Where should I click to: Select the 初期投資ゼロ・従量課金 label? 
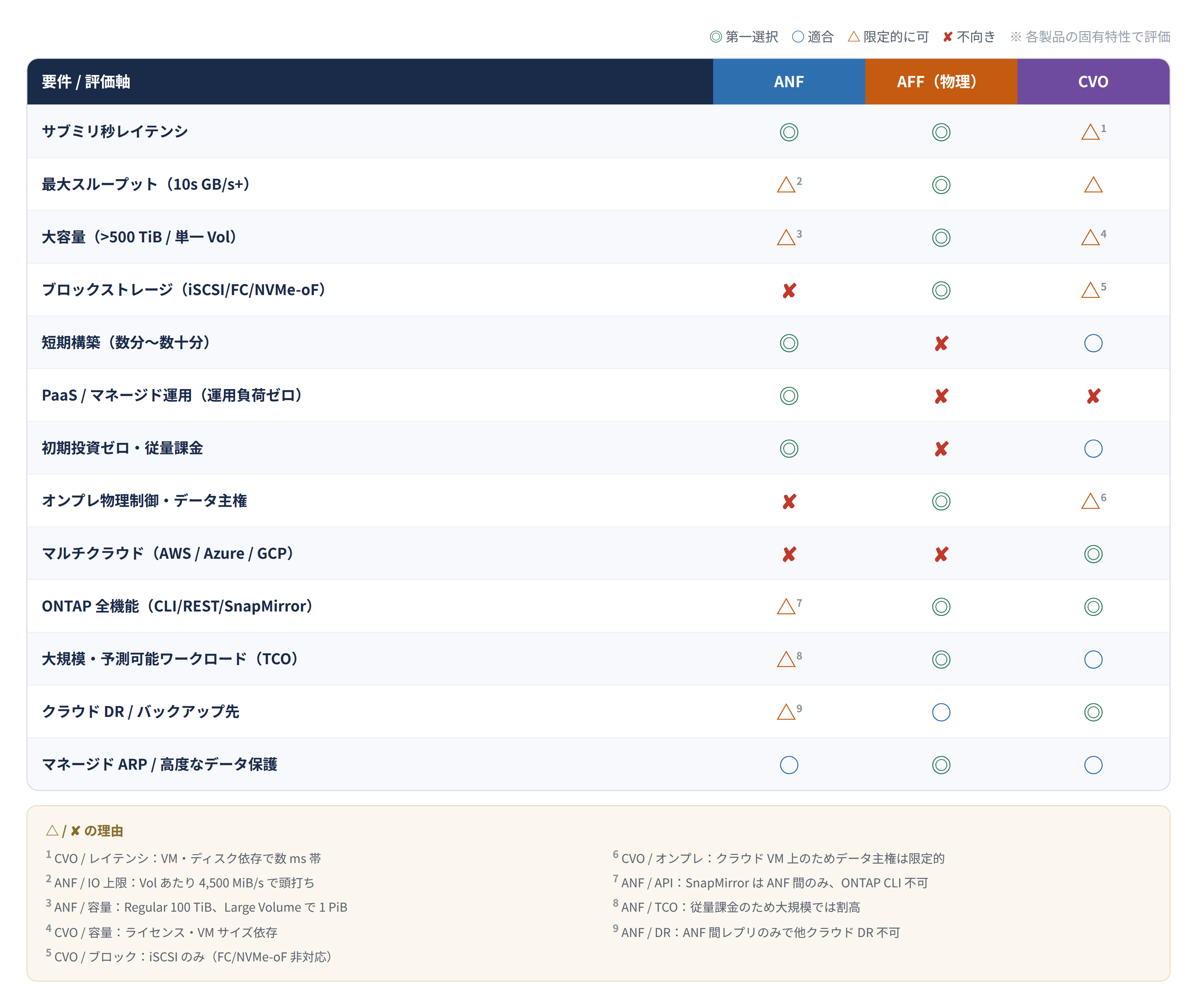[x=122, y=448]
